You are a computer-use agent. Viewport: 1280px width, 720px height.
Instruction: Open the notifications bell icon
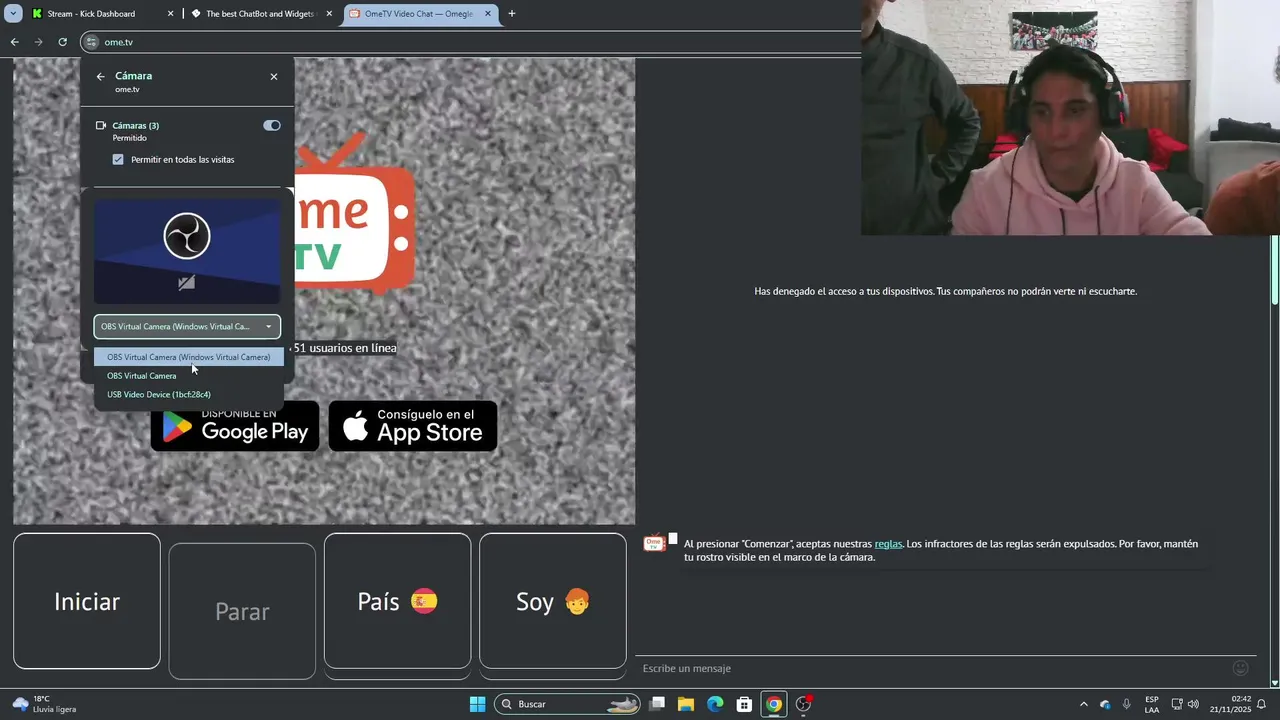[1262, 704]
